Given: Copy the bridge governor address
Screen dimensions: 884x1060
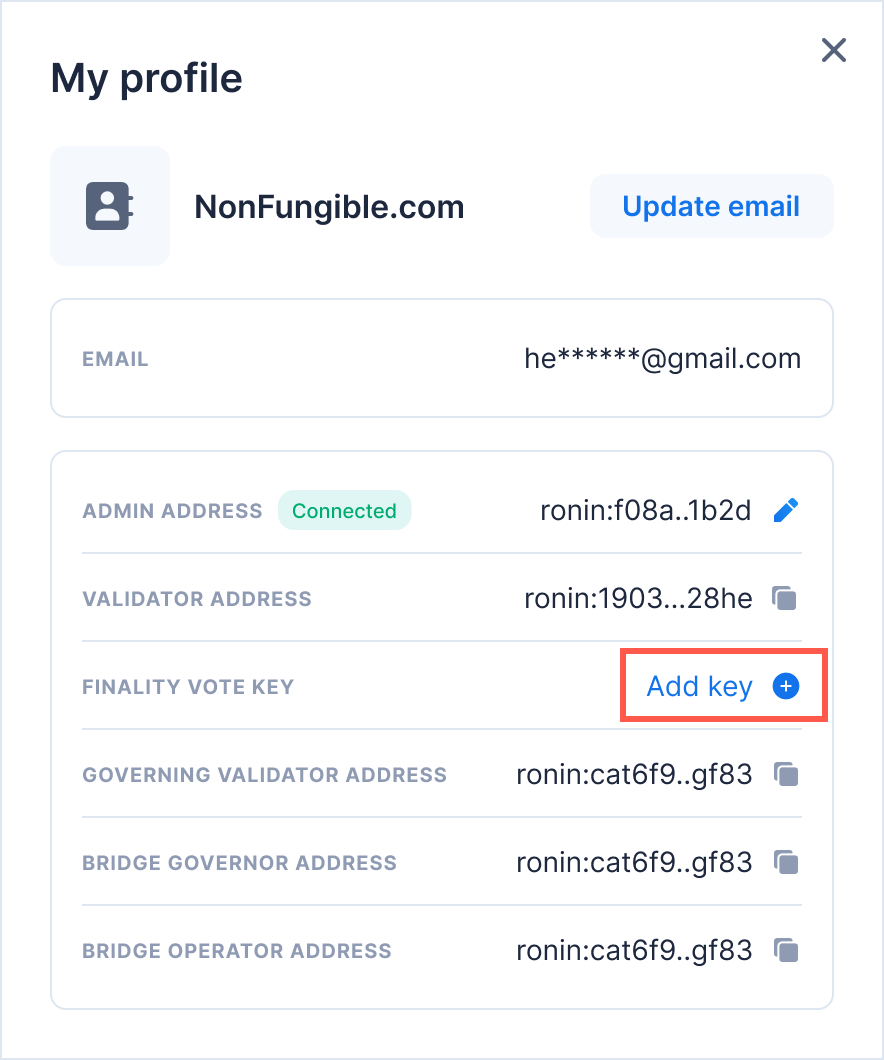Looking at the screenshot, I should point(786,863).
